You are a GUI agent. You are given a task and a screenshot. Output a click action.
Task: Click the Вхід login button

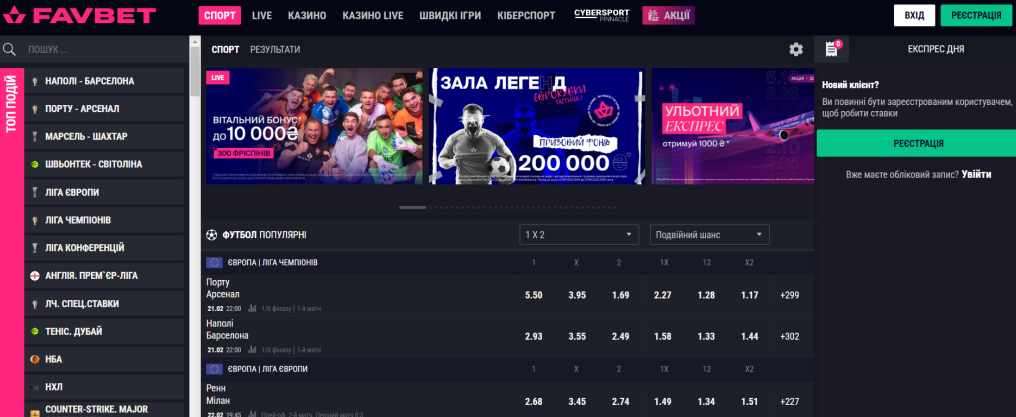[914, 16]
